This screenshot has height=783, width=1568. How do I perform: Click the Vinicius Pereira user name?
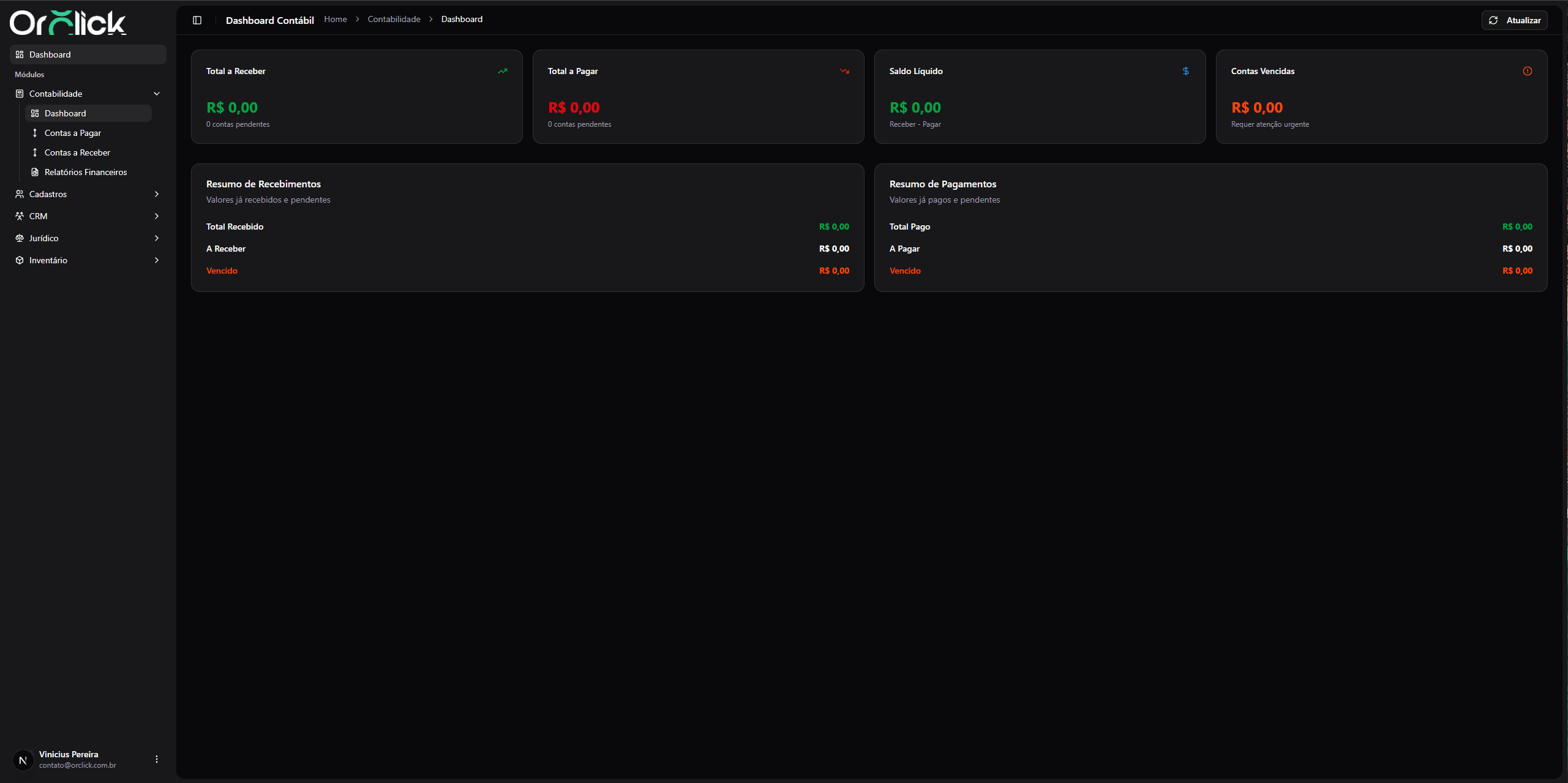point(69,754)
